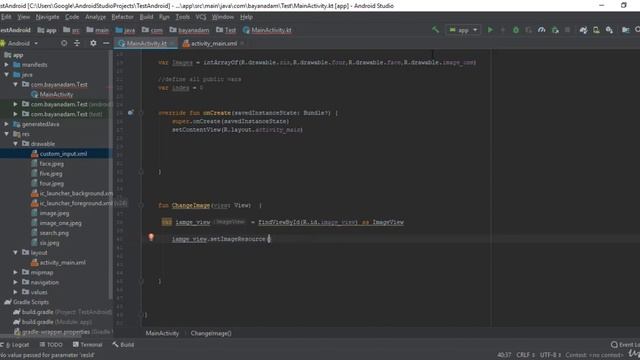Open the TODO tool window
The height and width of the screenshot is (360, 640).
point(51,345)
